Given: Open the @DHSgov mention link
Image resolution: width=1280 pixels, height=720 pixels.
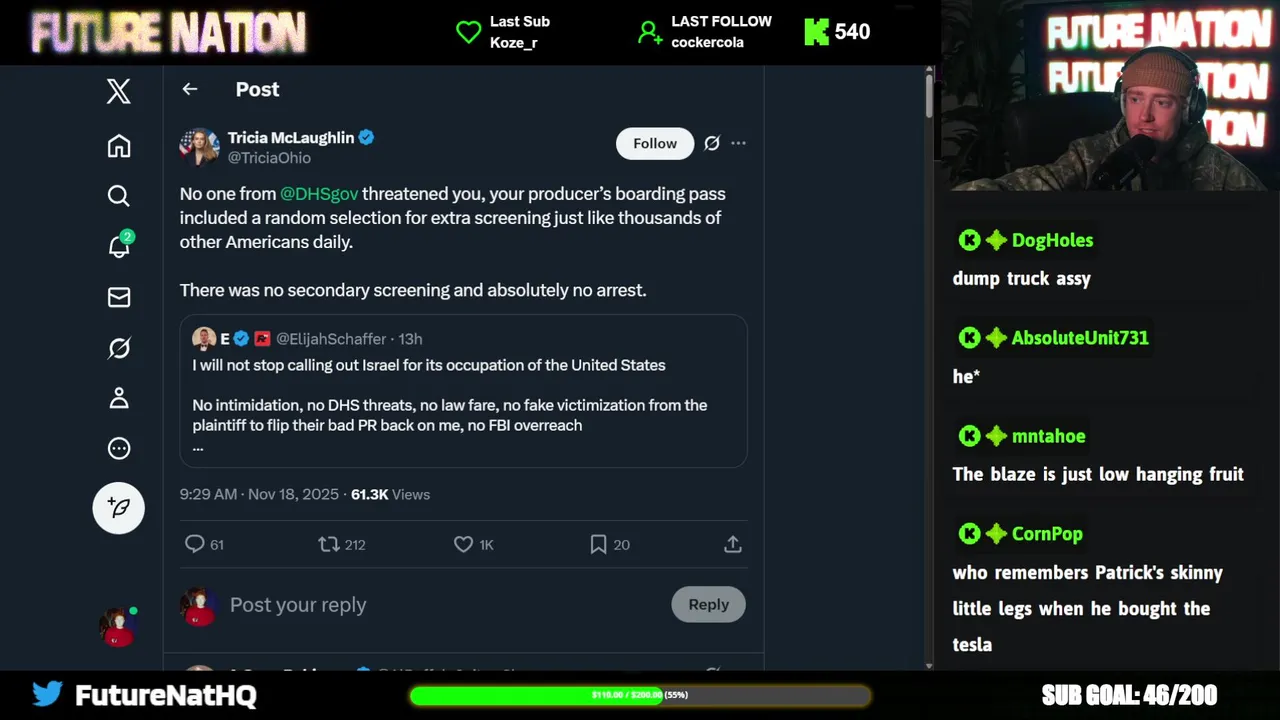Looking at the screenshot, I should tap(319, 194).
